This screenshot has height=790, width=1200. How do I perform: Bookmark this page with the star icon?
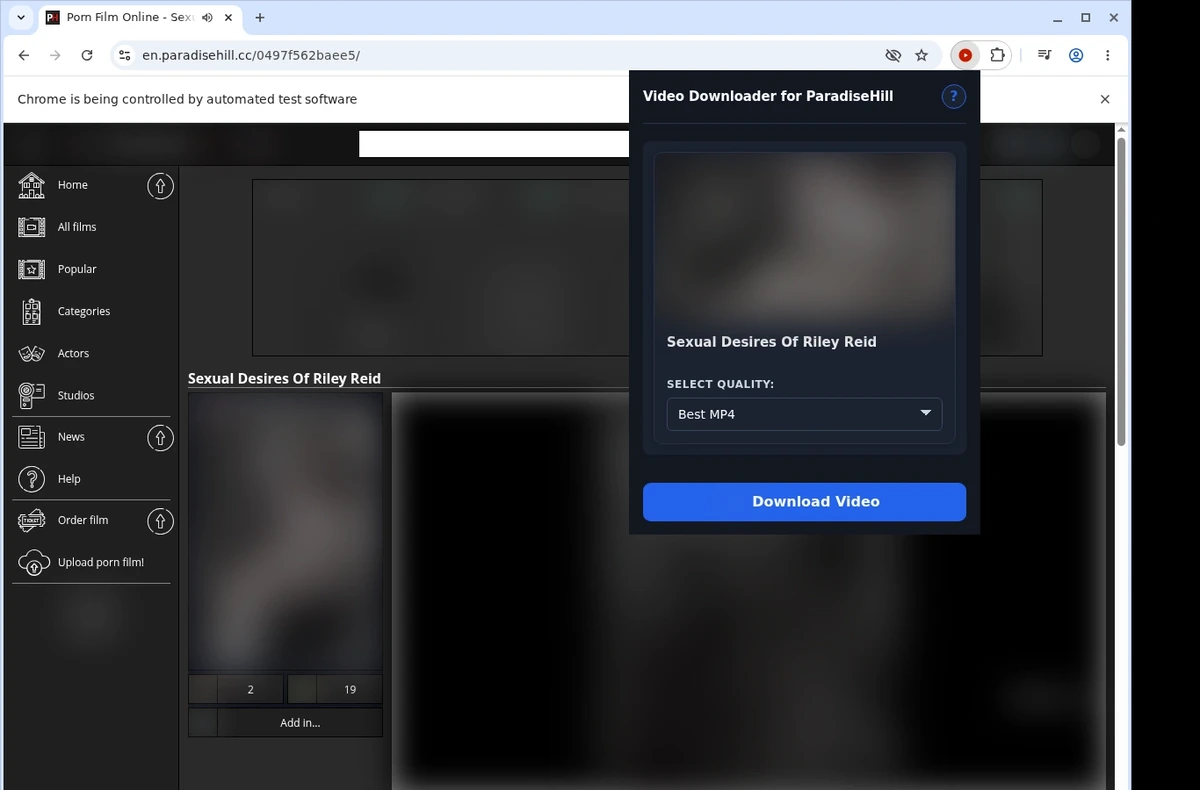922,56
